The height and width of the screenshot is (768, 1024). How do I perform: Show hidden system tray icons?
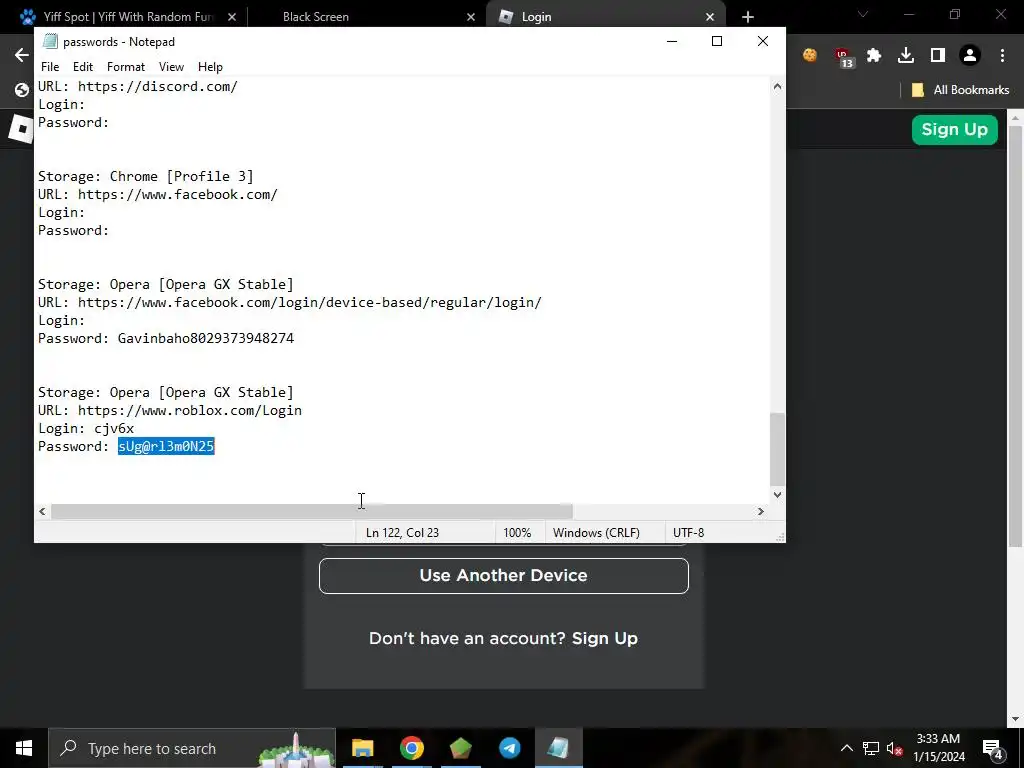click(846, 748)
